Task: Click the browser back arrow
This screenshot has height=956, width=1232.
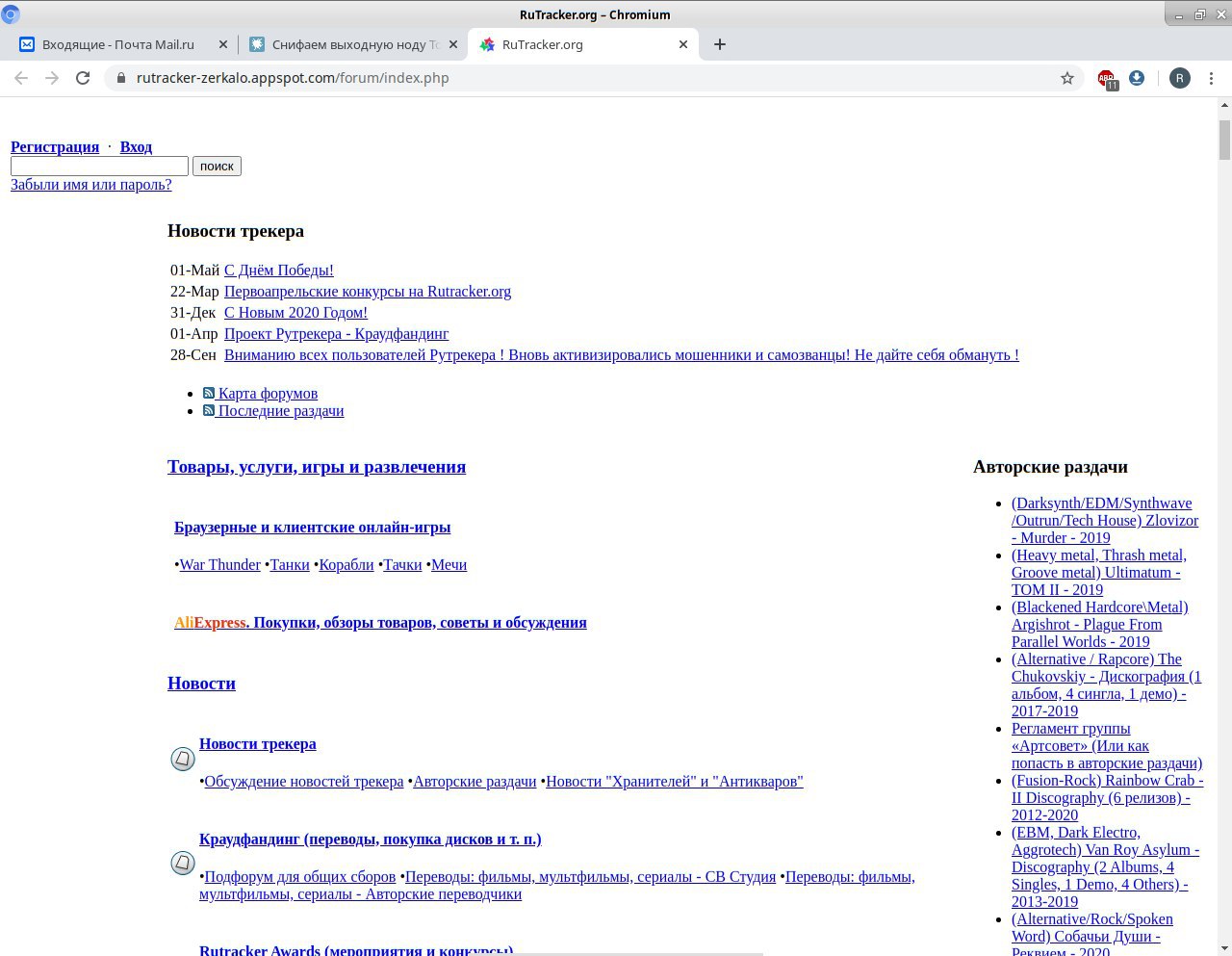Action: pos(21,78)
